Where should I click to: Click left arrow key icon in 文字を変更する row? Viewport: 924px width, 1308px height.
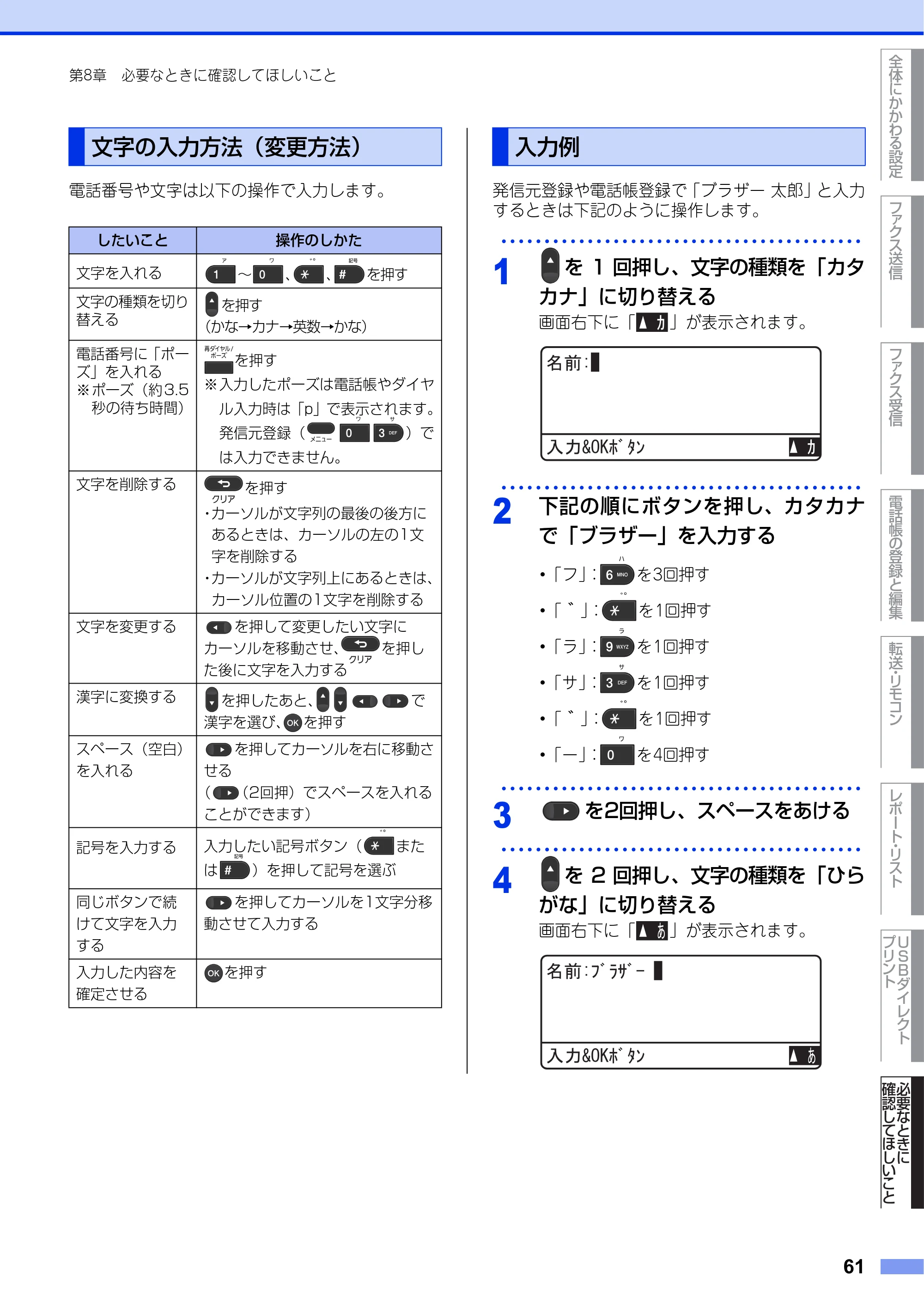tap(218, 628)
